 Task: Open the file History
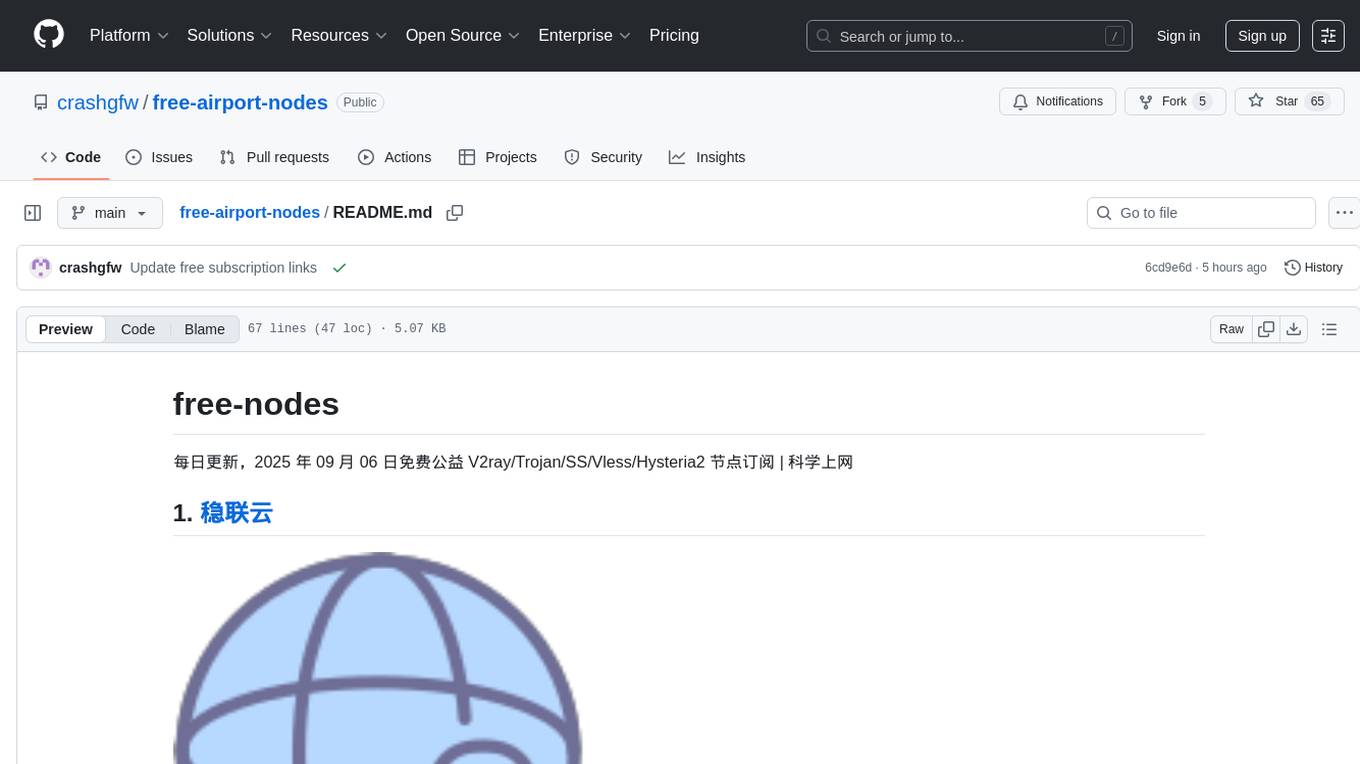point(1313,268)
